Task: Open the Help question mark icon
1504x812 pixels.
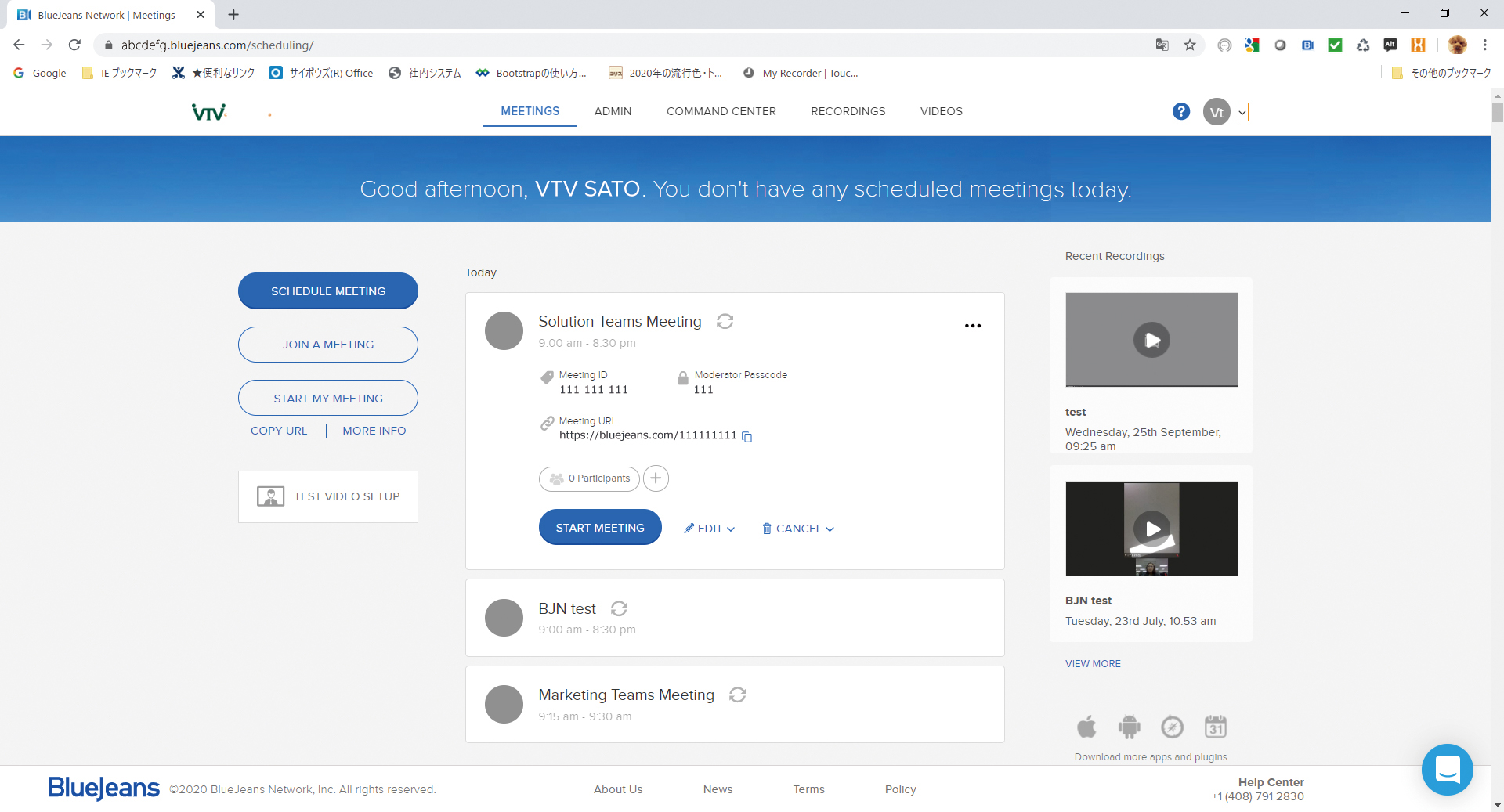Action: pyautogui.click(x=1181, y=112)
